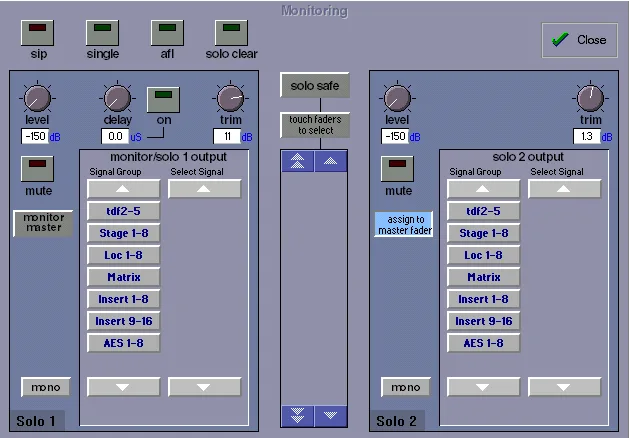Select Loc 1-8 group in solo 2 output
Screen dimensions: 629x438
pyautogui.click(x=483, y=256)
